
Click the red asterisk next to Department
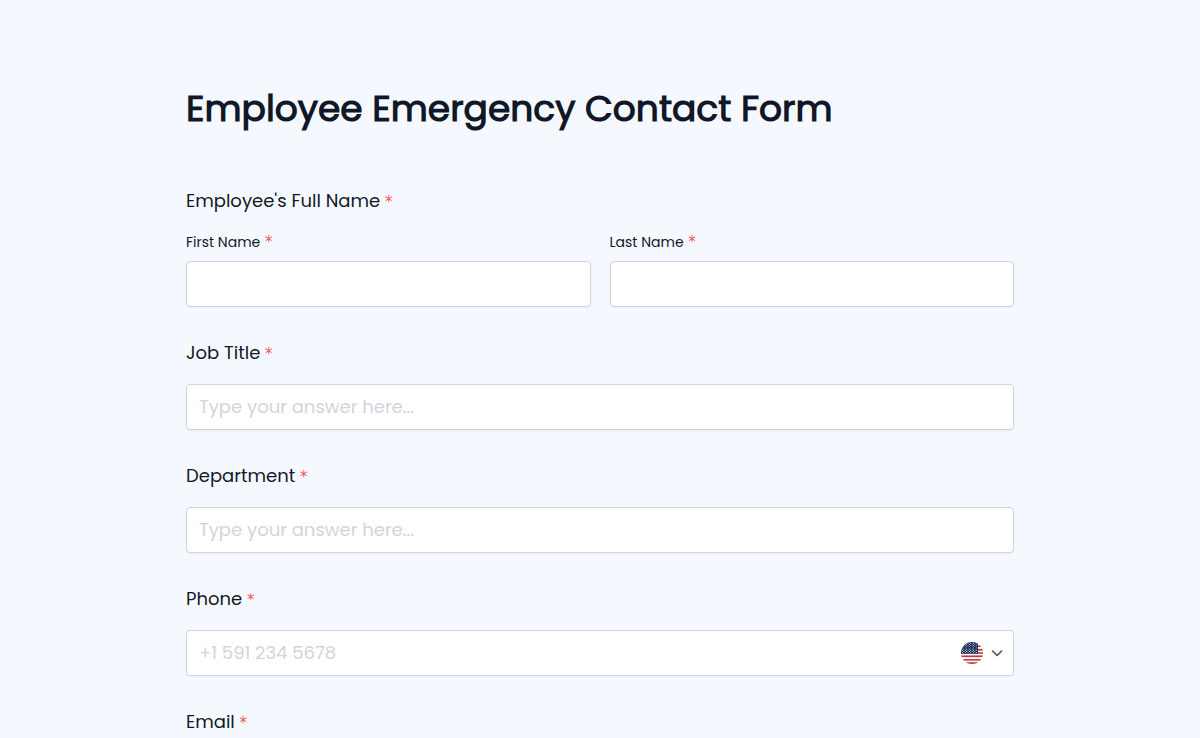(303, 475)
